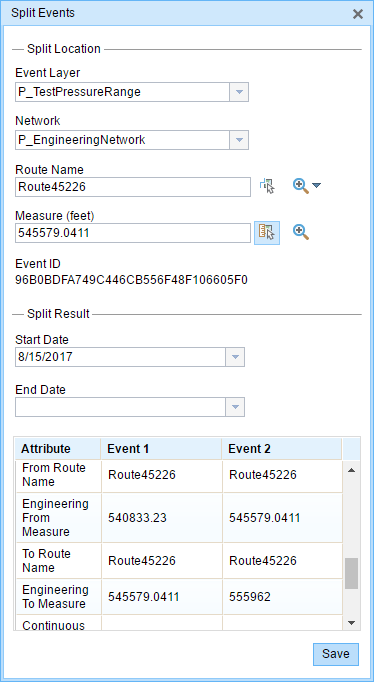Open the Event Layer dropdown
The width and height of the screenshot is (374, 682).
[x=239, y=92]
